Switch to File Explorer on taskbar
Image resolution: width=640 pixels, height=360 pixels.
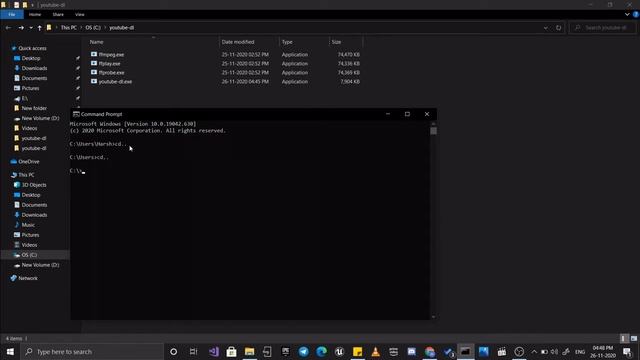pos(249,351)
